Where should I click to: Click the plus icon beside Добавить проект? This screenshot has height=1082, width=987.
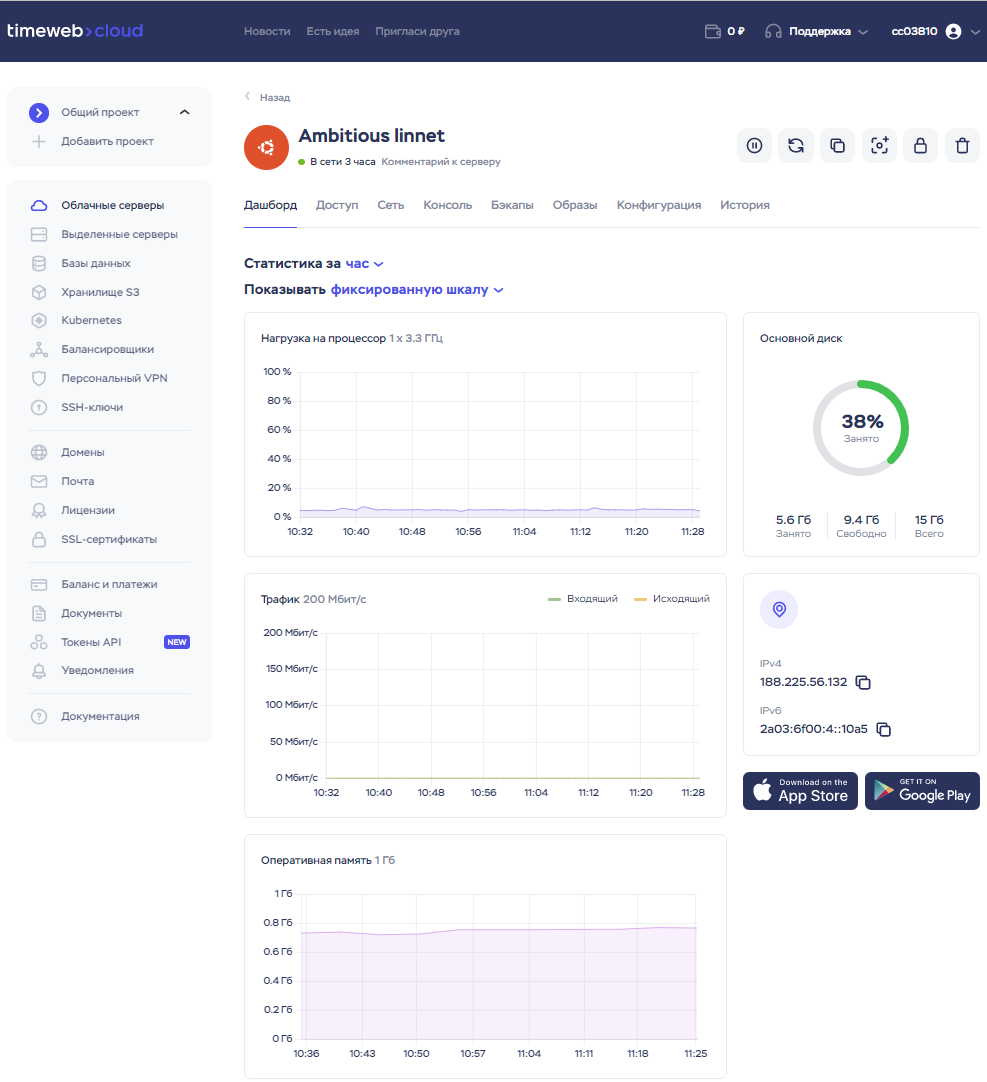click(x=39, y=141)
